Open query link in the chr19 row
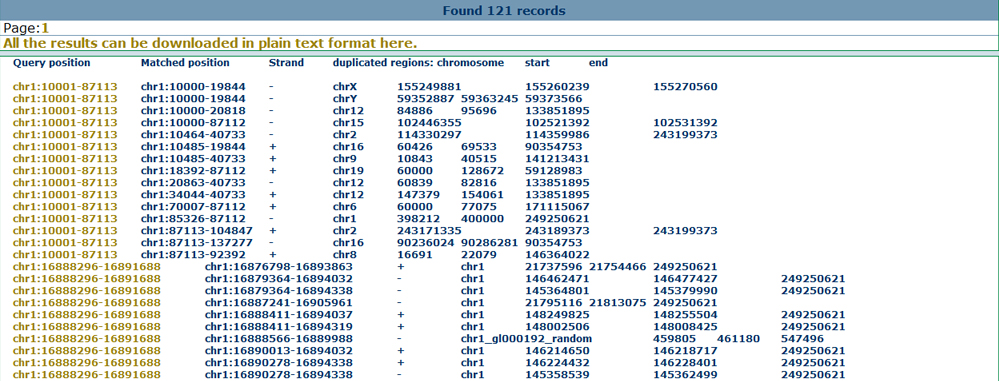This screenshot has width=999, height=381. click(x=65, y=170)
